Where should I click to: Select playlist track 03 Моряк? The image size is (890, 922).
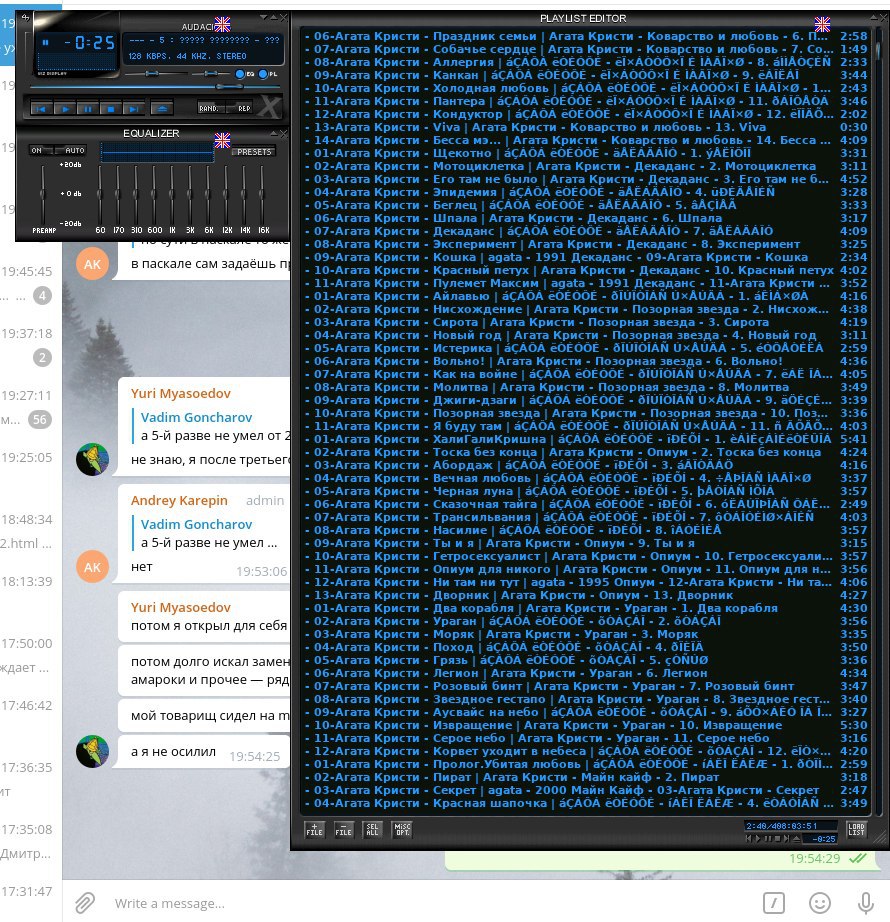(x=585, y=634)
